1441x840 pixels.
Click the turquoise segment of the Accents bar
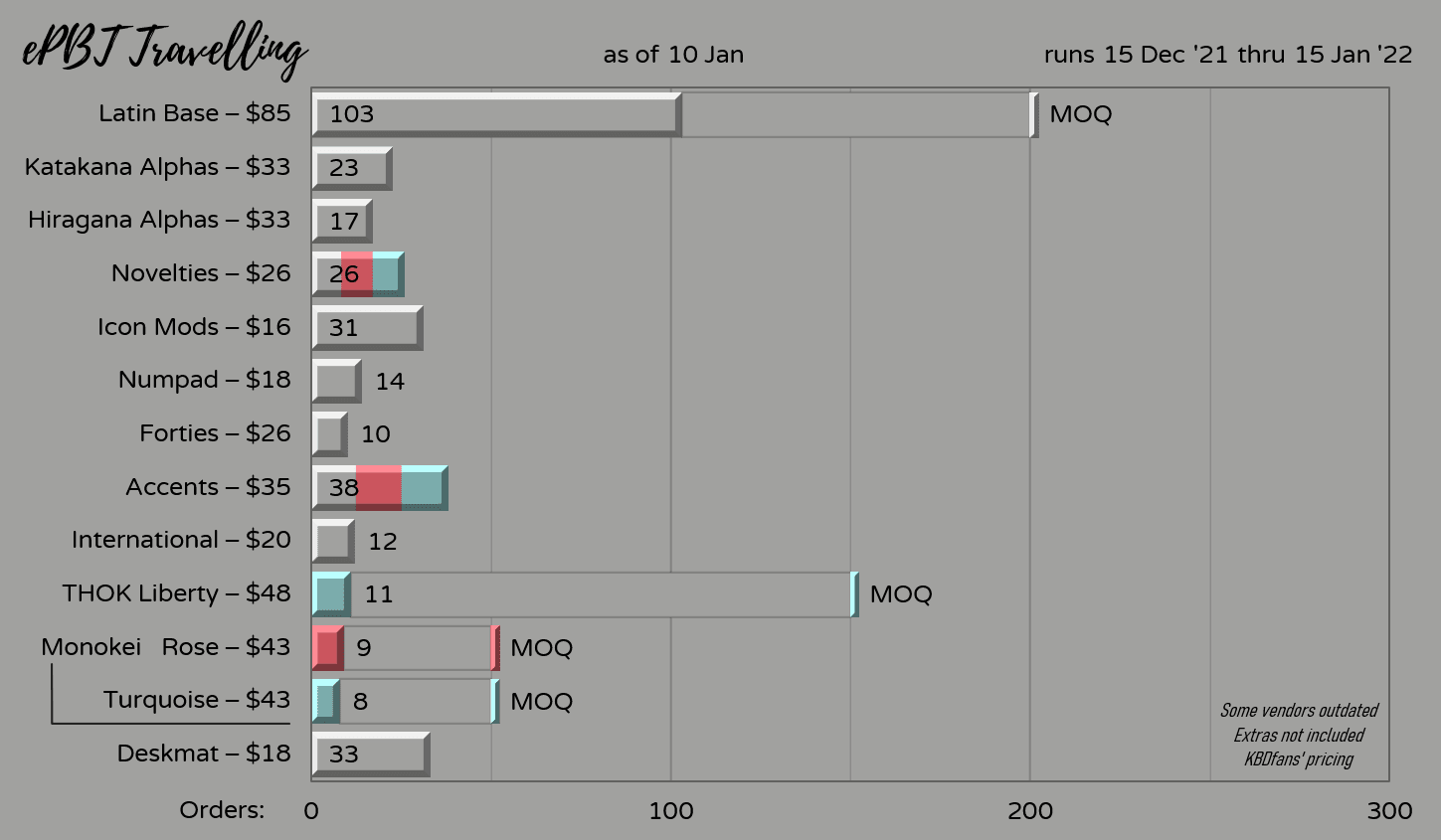pyautogui.click(x=424, y=488)
